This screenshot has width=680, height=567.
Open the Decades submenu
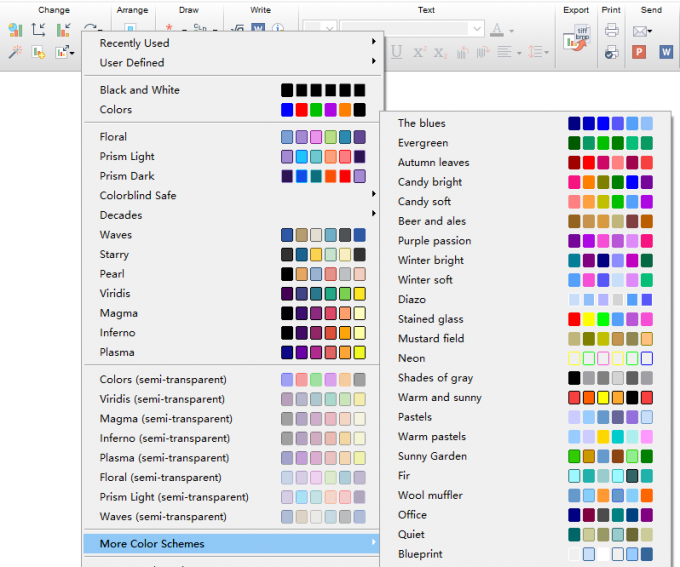(x=232, y=215)
